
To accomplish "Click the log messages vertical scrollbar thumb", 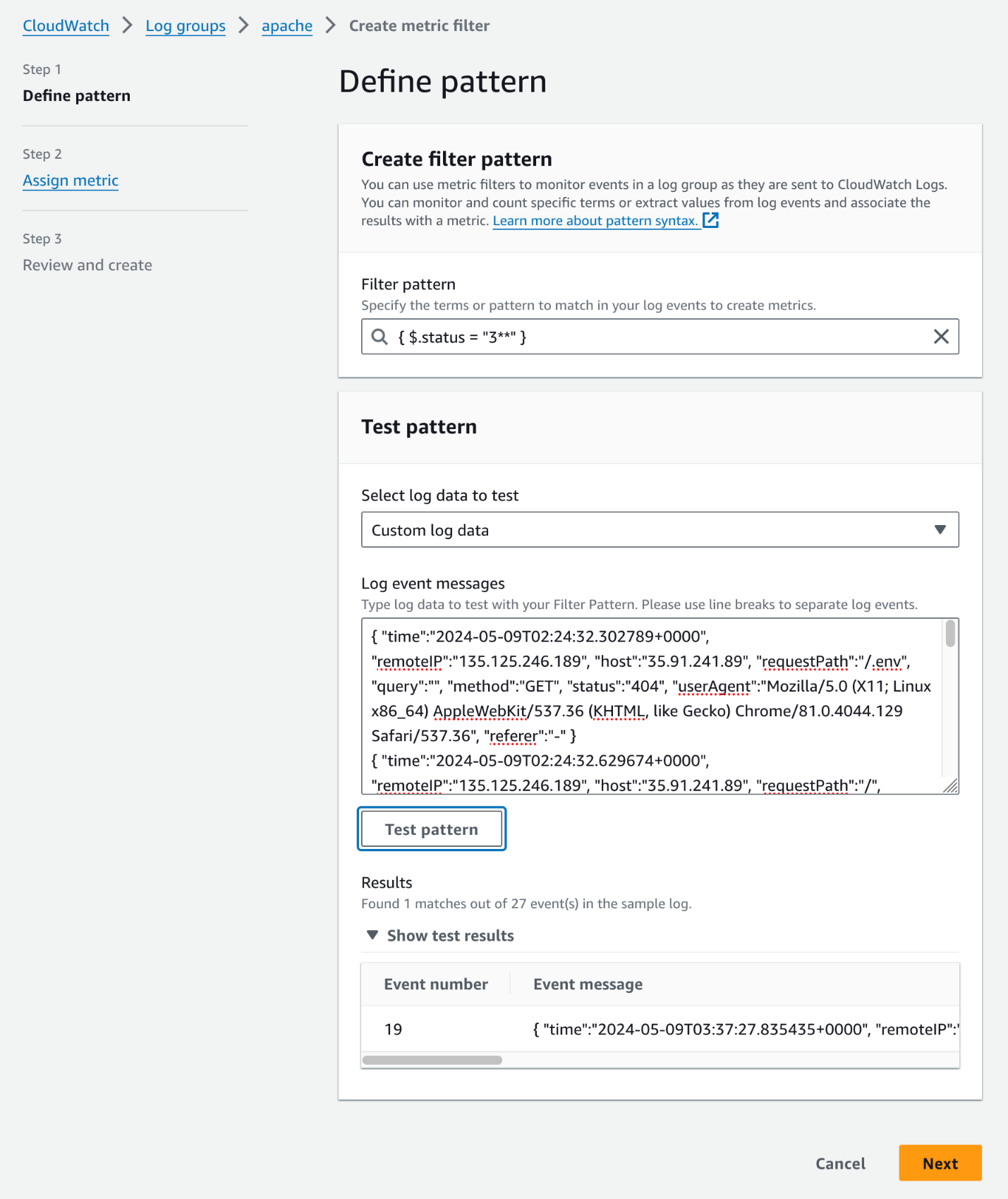I will (x=950, y=634).
